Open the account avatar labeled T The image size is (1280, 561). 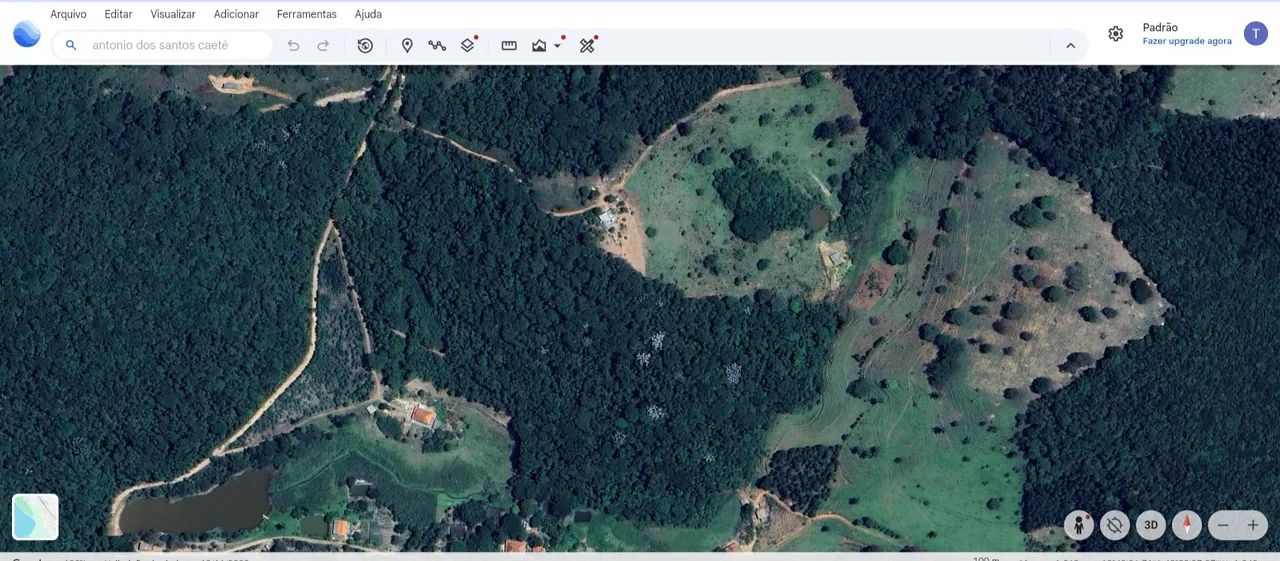coord(1256,34)
